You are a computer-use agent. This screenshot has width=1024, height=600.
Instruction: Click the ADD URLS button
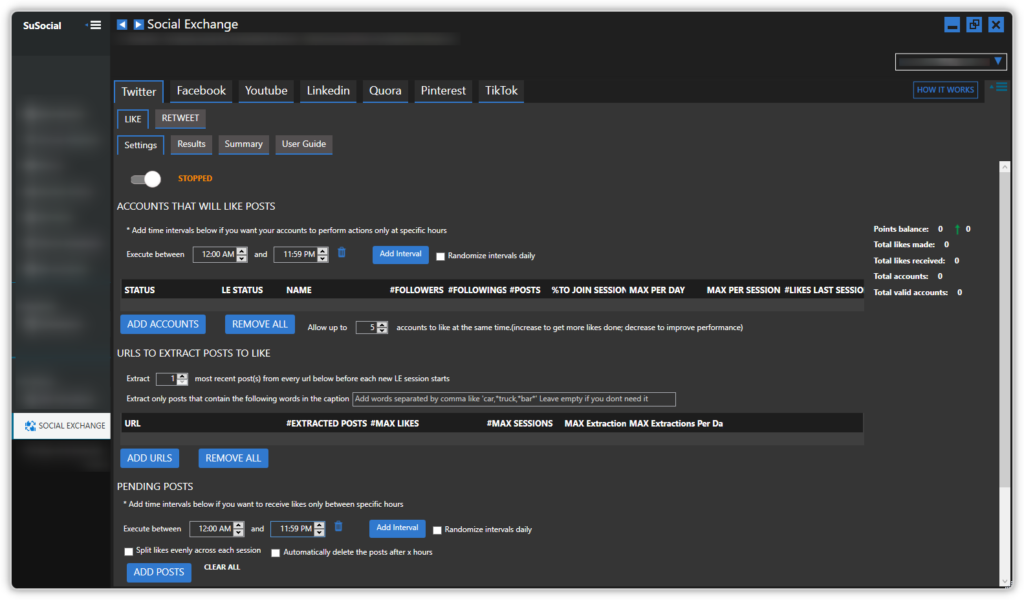click(150, 458)
